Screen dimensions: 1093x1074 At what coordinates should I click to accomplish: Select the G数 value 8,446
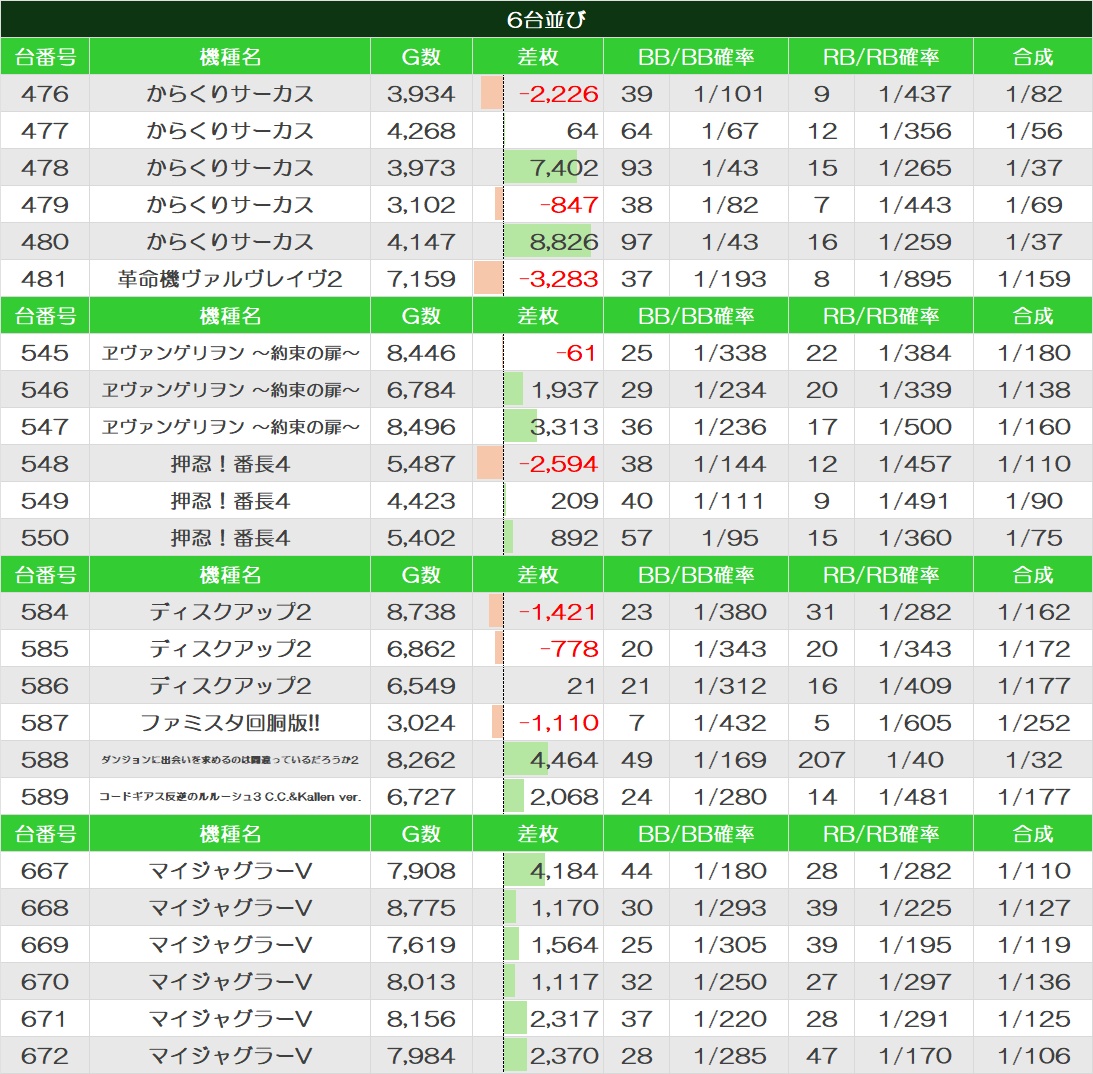click(x=421, y=352)
